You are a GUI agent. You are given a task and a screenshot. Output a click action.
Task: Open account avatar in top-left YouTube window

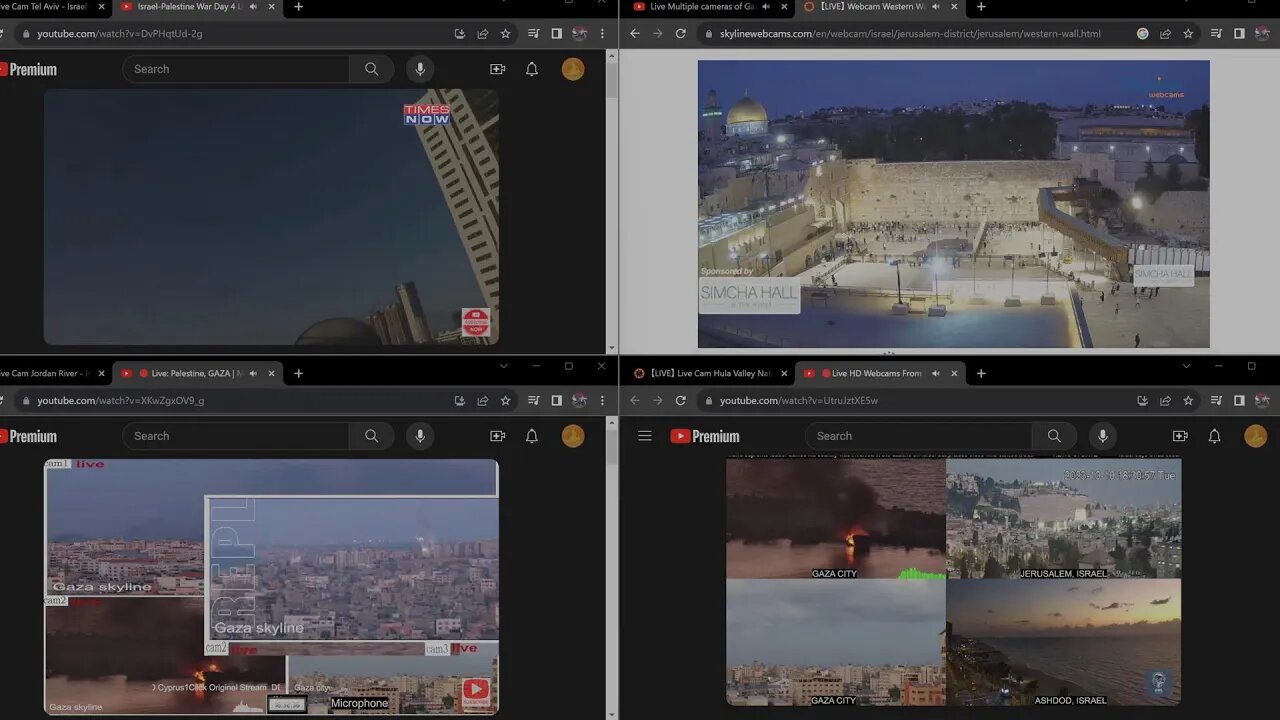click(573, 69)
